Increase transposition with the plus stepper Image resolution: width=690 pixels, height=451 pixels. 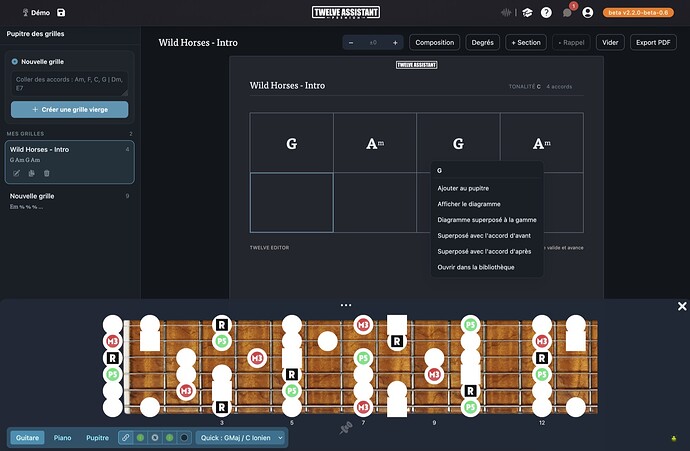tap(395, 43)
